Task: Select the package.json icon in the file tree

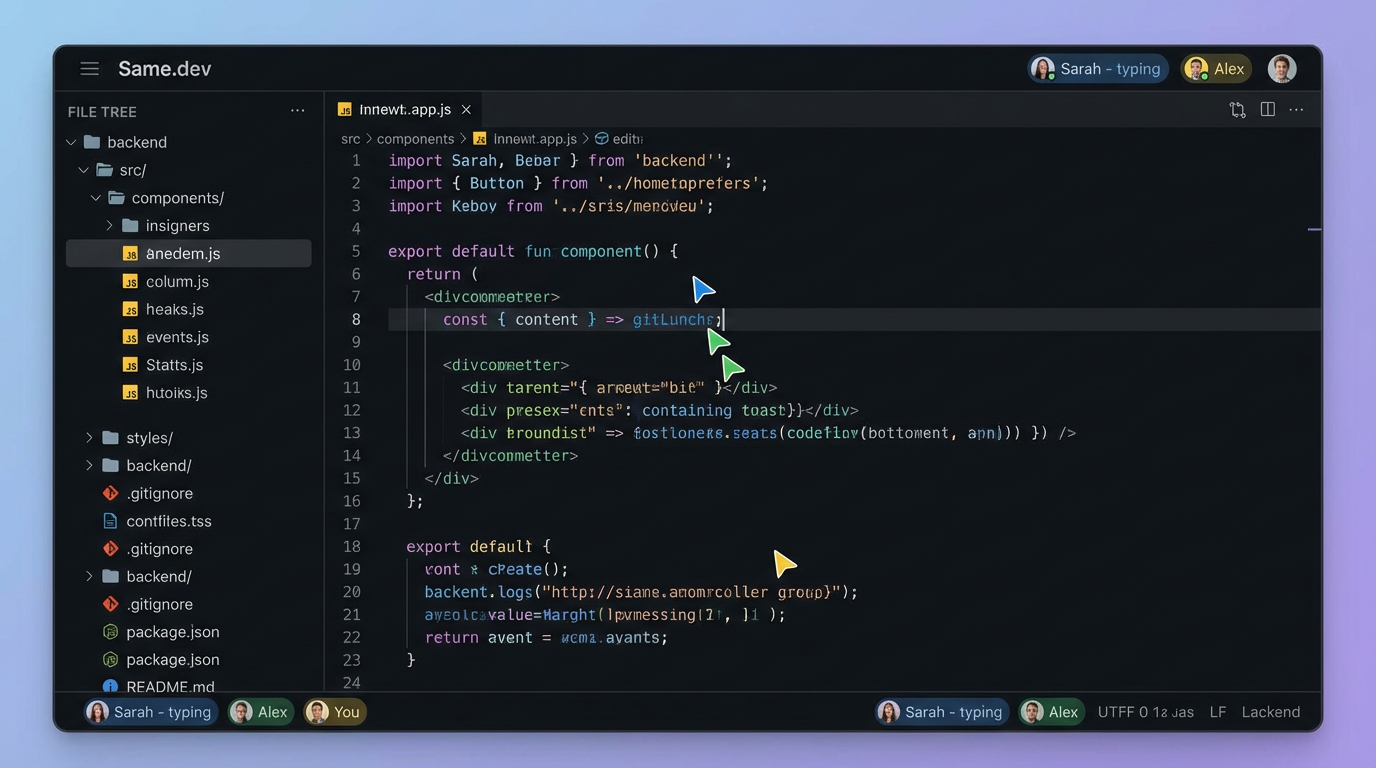Action: (110, 632)
